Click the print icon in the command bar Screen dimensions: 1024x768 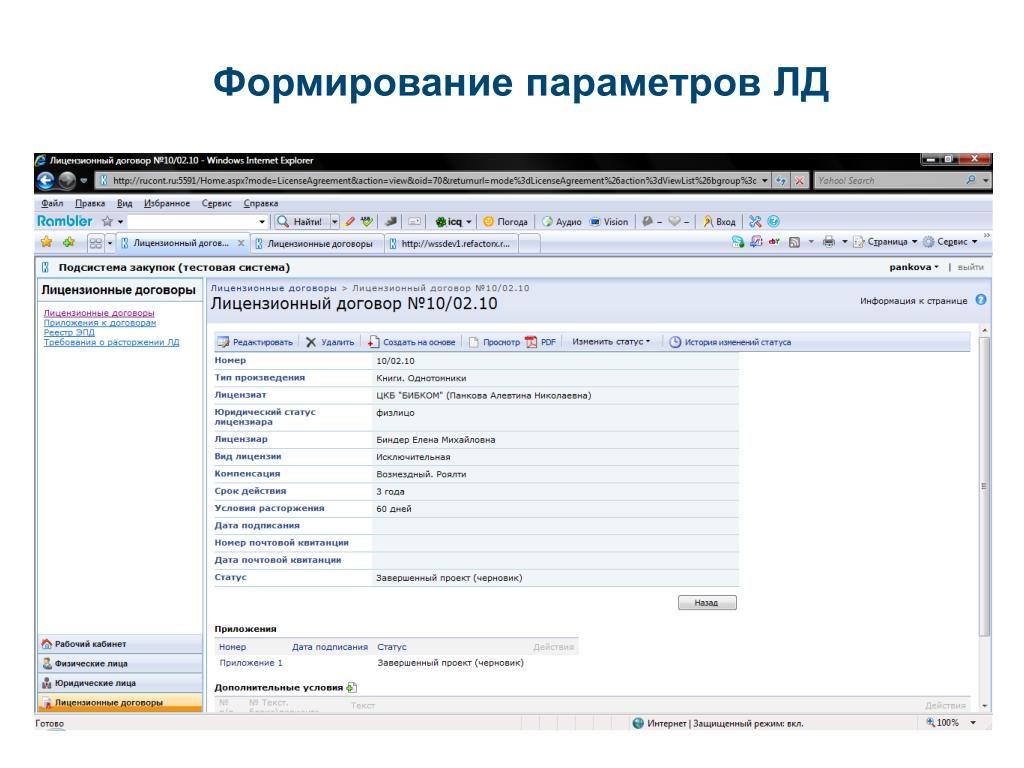829,242
